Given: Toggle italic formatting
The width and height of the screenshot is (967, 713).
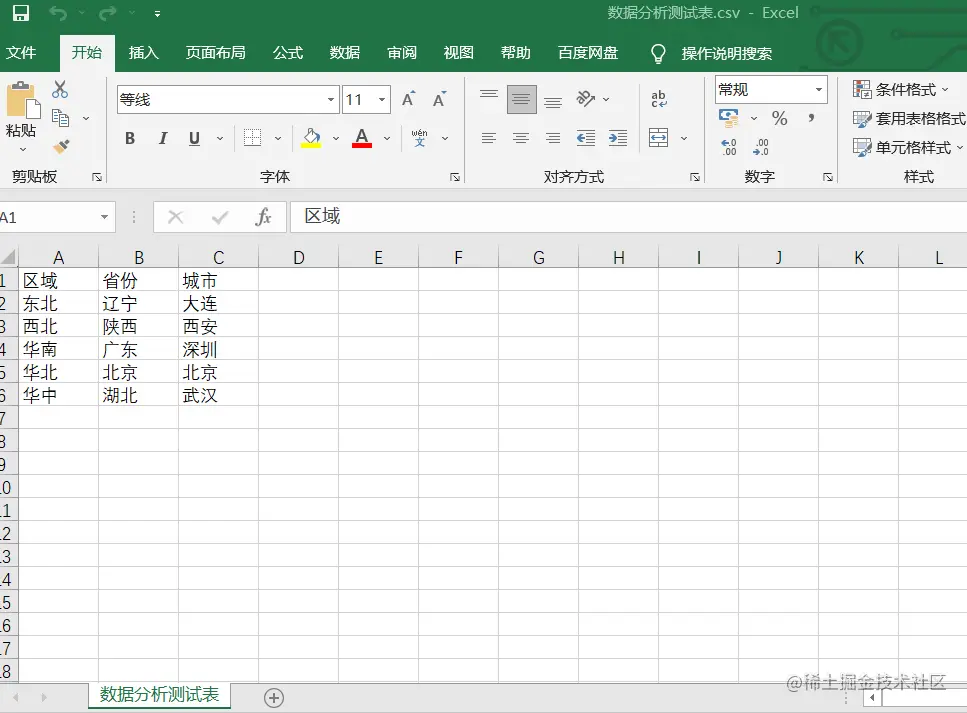Looking at the screenshot, I should 163,138.
